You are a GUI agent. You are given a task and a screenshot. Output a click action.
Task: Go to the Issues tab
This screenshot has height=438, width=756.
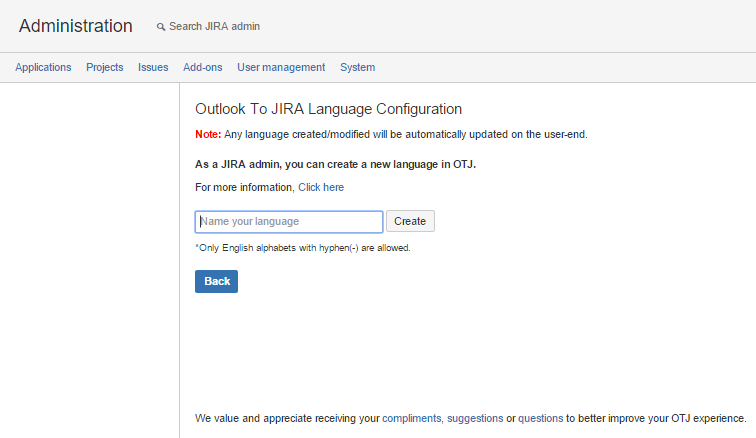[153, 68]
